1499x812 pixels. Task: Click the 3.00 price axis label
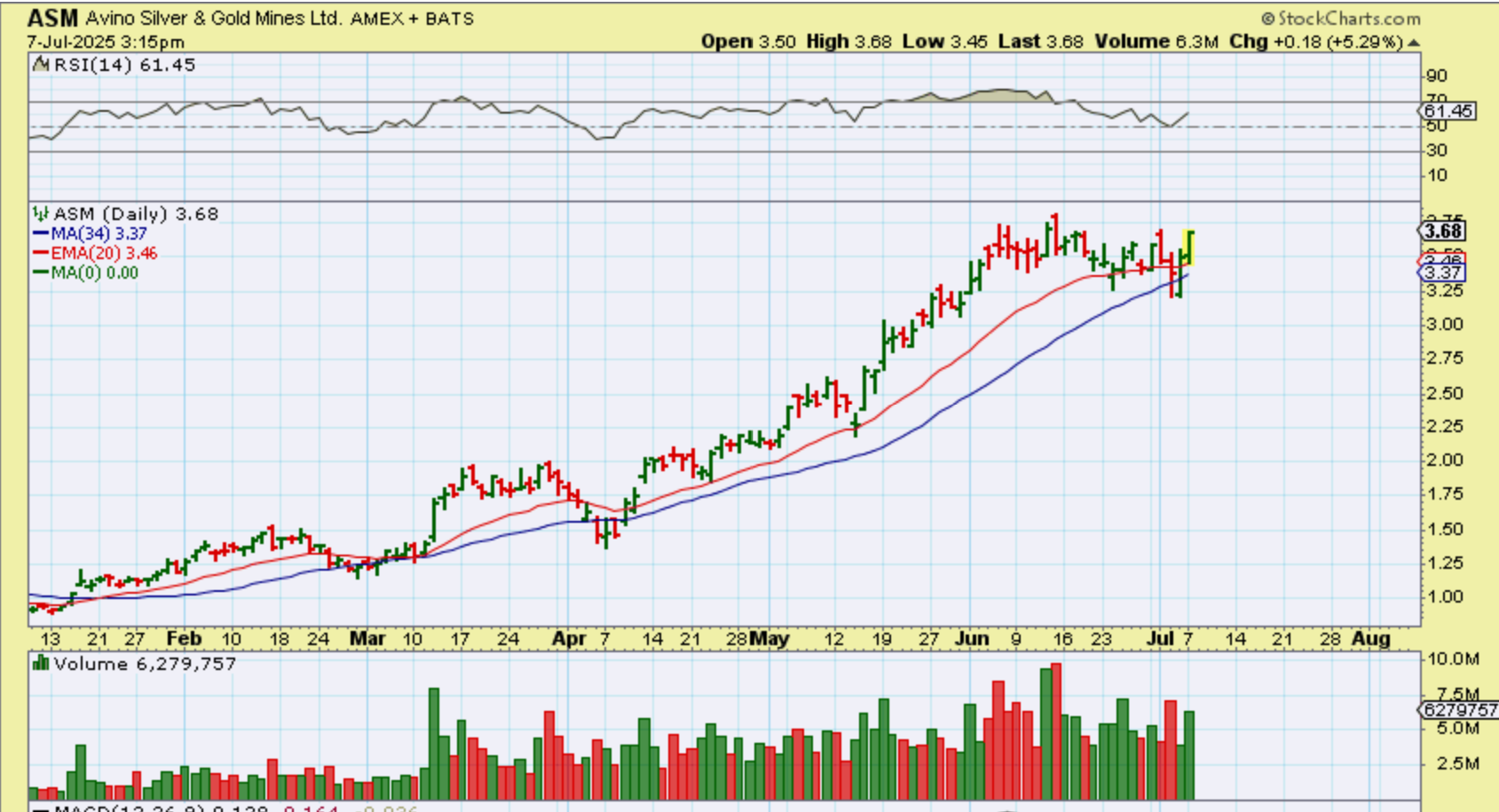point(1444,324)
